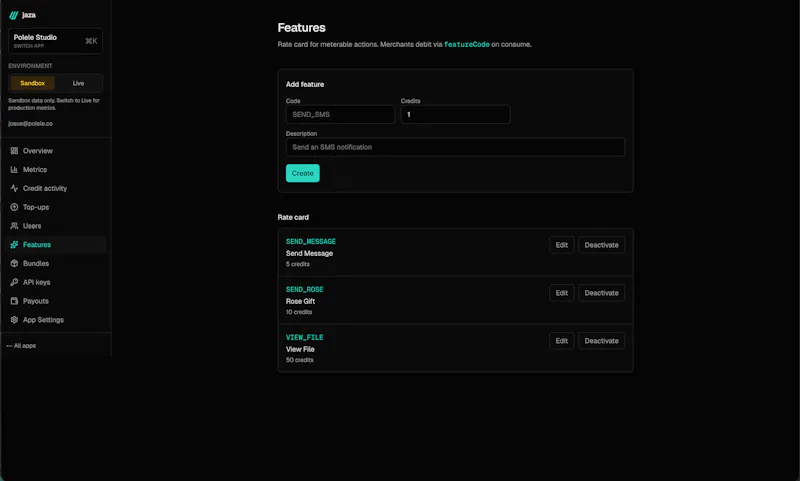Switch to the Live environment
Viewport: 800px width, 481px height.
pos(78,83)
